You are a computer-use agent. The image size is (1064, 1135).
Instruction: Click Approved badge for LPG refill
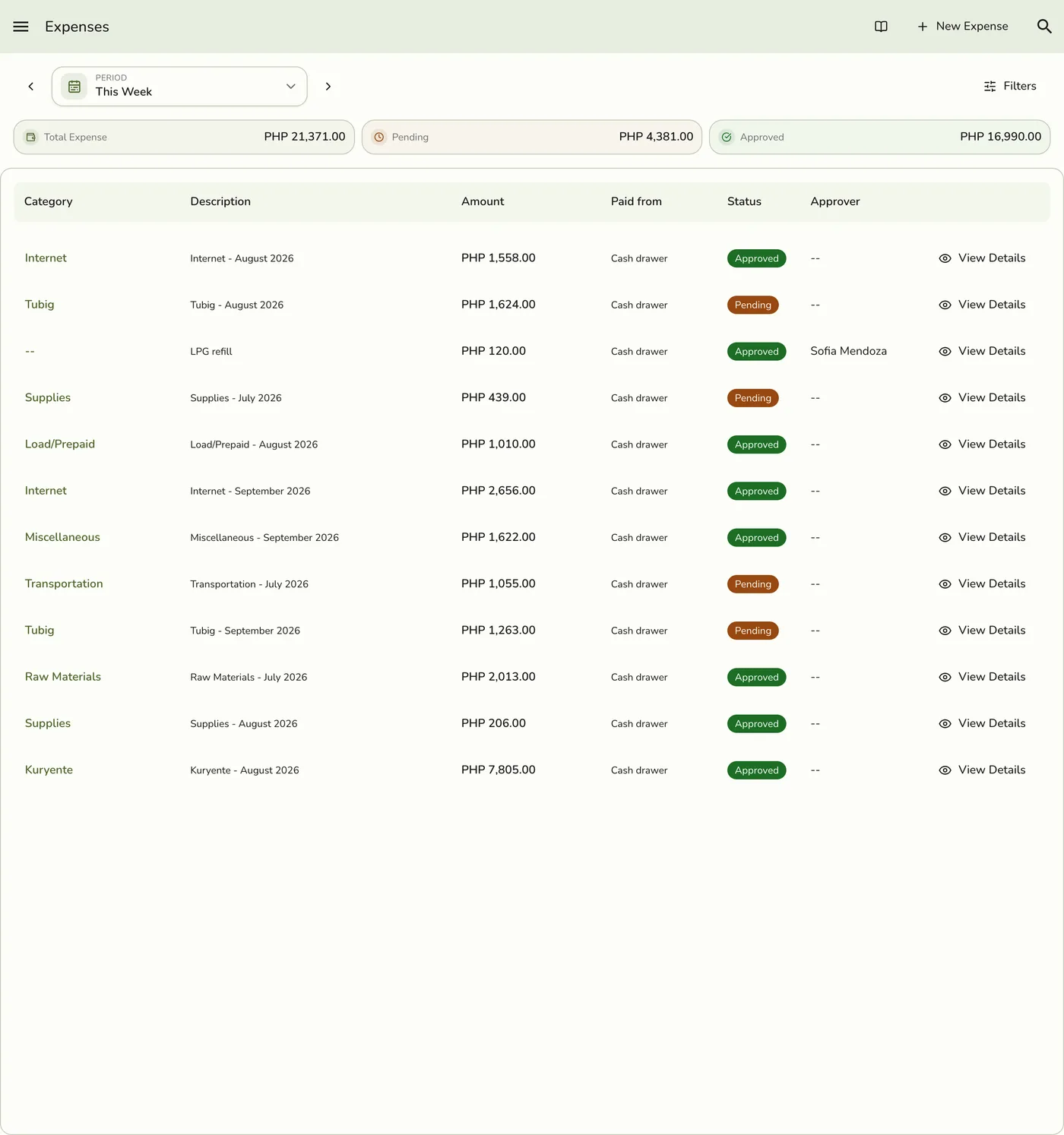pyautogui.click(x=757, y=352)
